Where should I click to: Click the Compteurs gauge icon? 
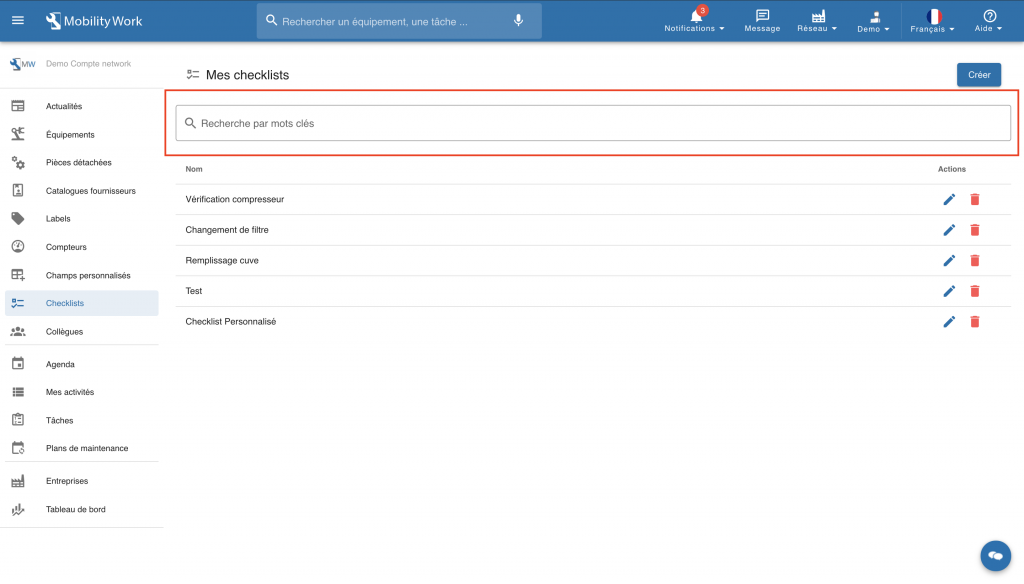[18, 246]
